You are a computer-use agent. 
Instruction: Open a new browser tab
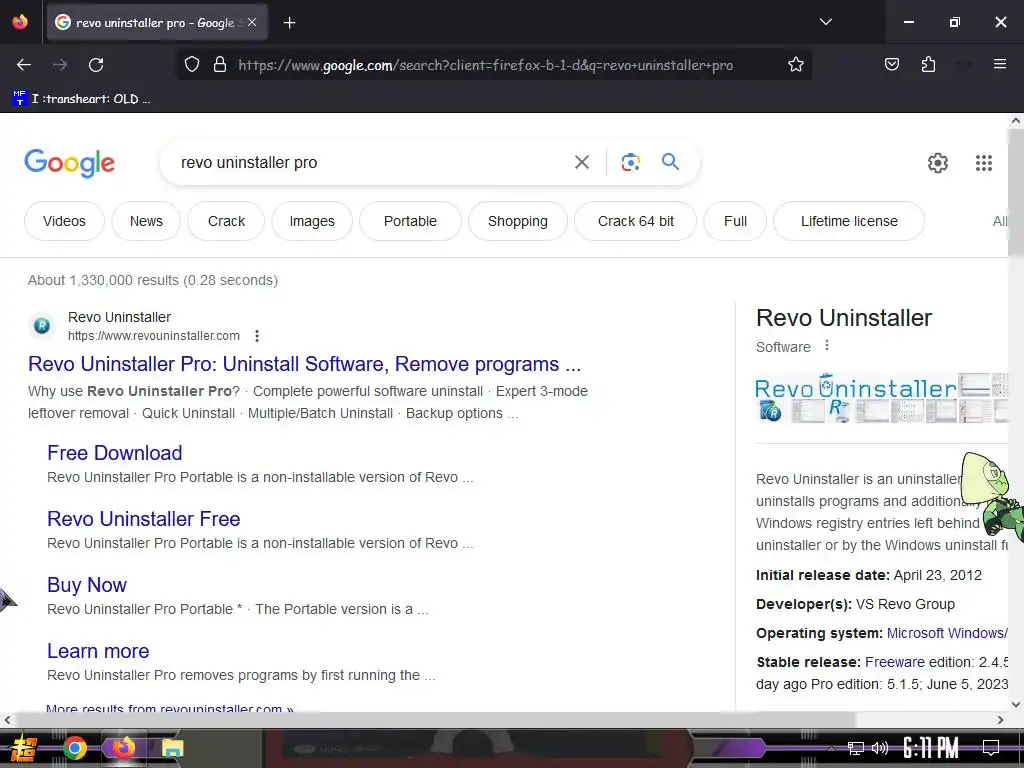click(x=289, y=23)
